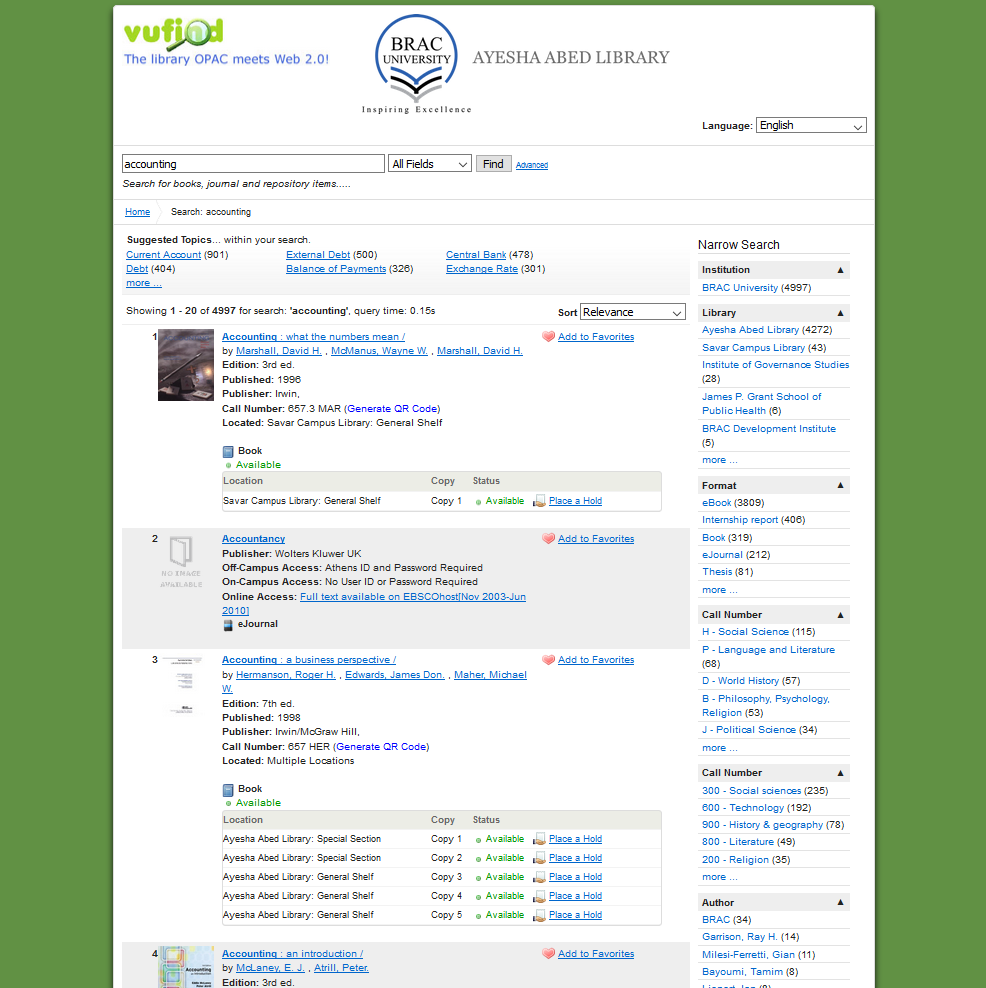986x988 pixels.
Task: Click heart icon for the Accountancy record
Action: (548, 539)
